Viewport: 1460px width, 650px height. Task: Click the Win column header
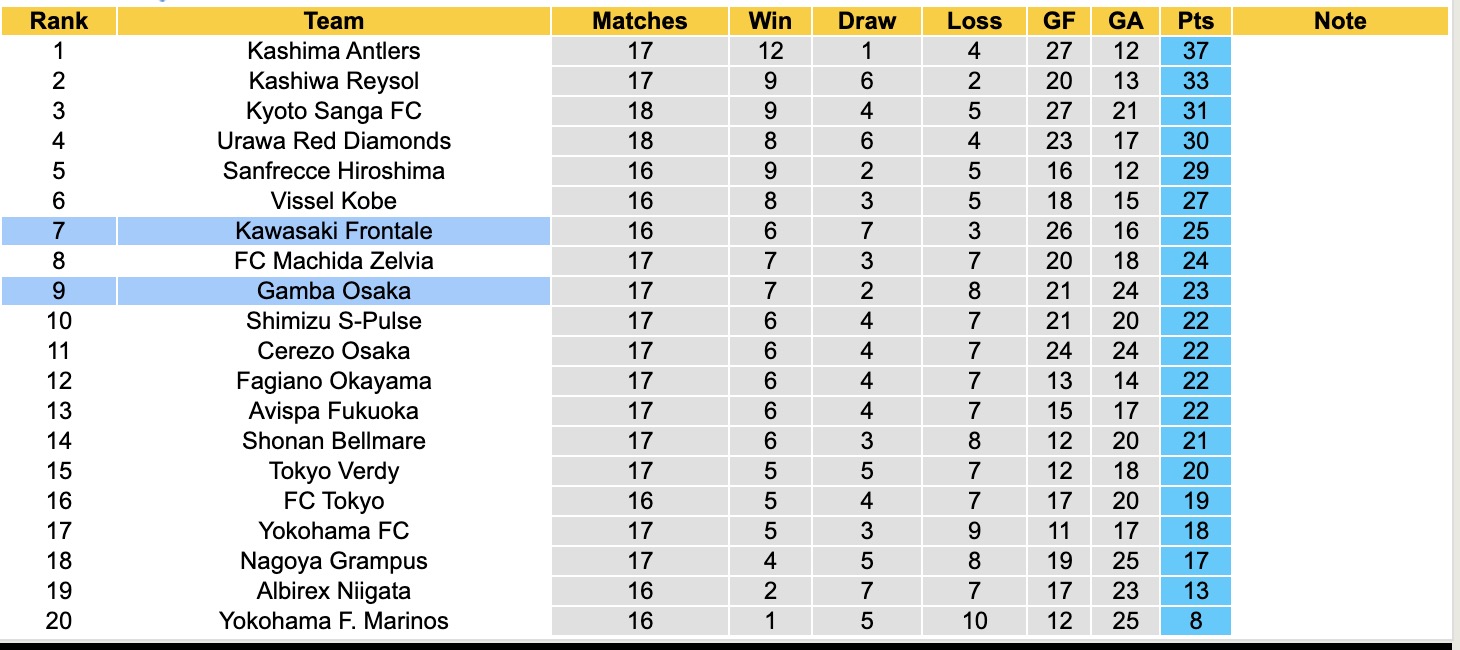pyautogui.click(x=769, y=21)
